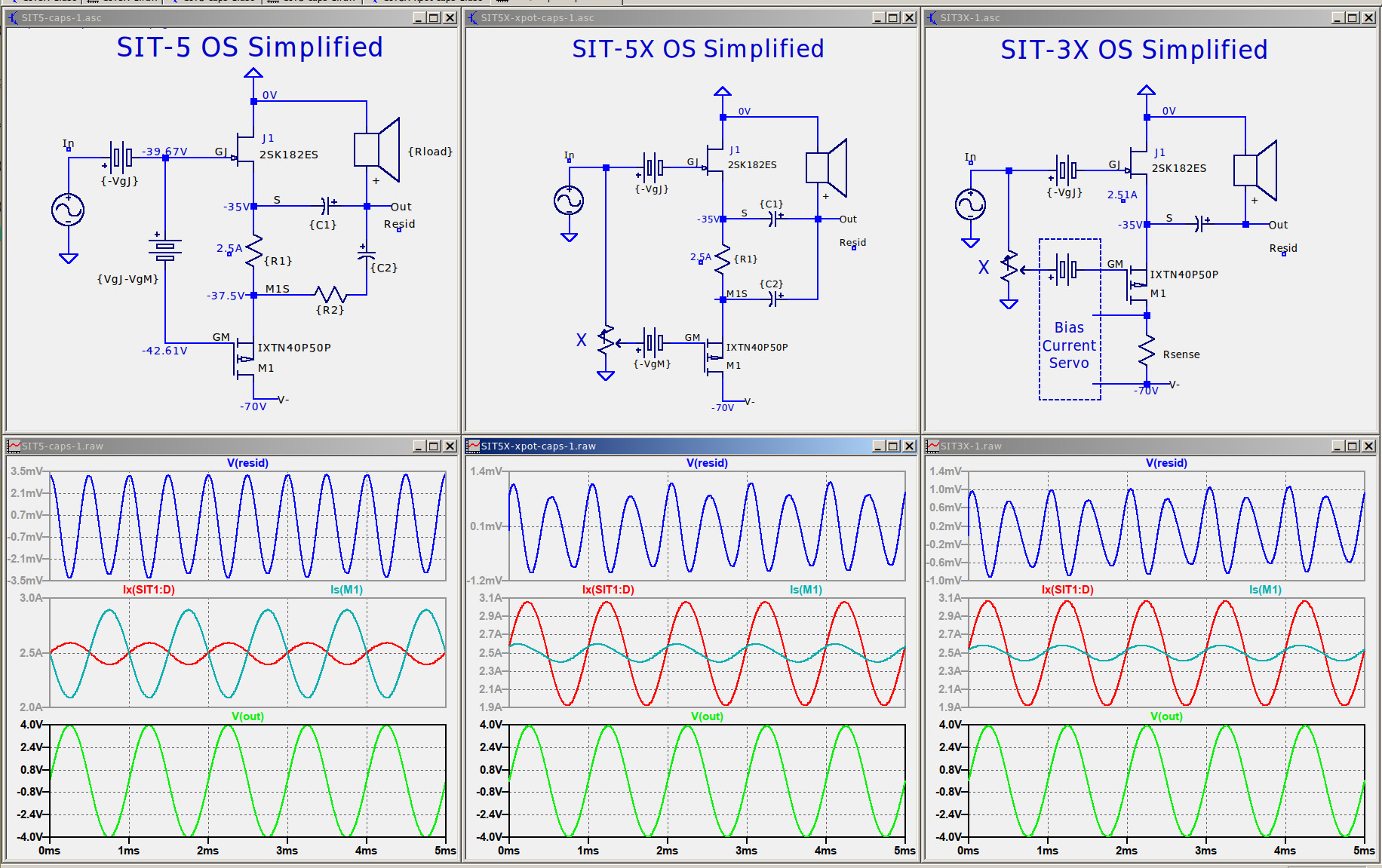
Task: Click V(out) label in SIT5X-xpot-caps-1.raw plot
Action: tap(707, 716)
